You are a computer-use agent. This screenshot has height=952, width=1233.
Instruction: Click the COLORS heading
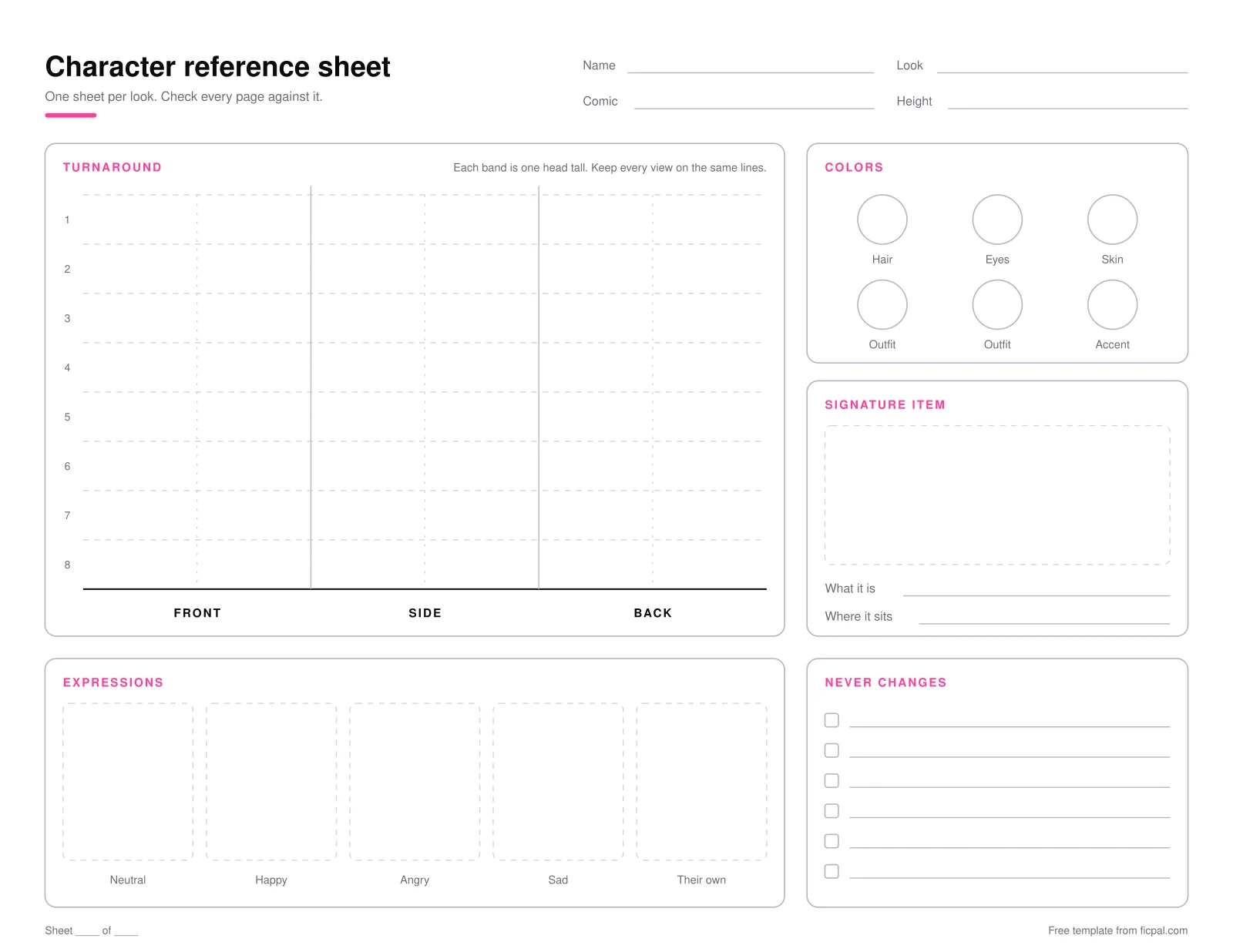click(854, 167)
